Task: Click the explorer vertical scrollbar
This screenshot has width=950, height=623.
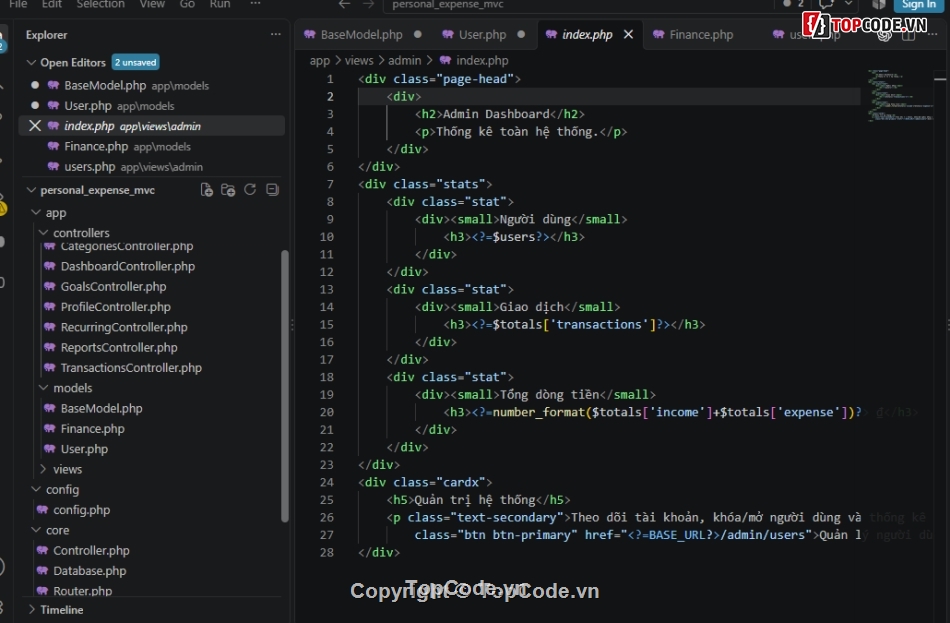Action: click(285, 385)
